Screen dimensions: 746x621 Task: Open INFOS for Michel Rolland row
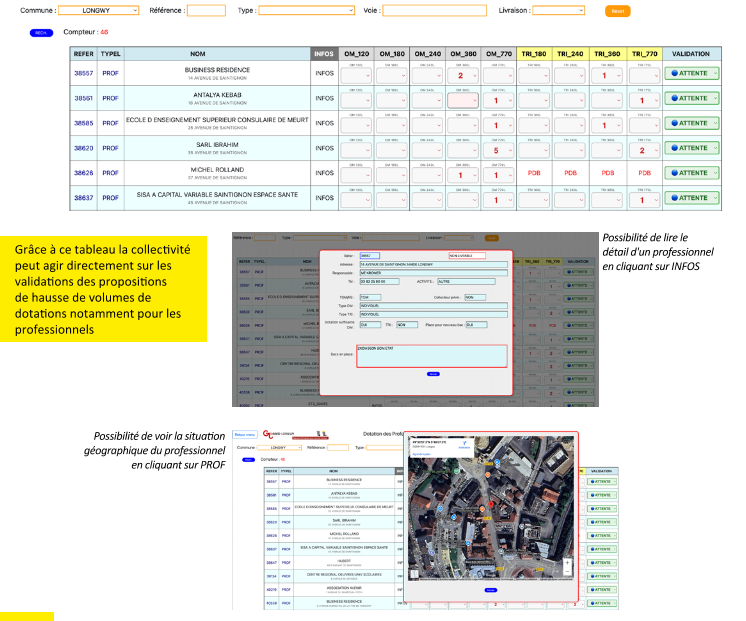point(324,173)
